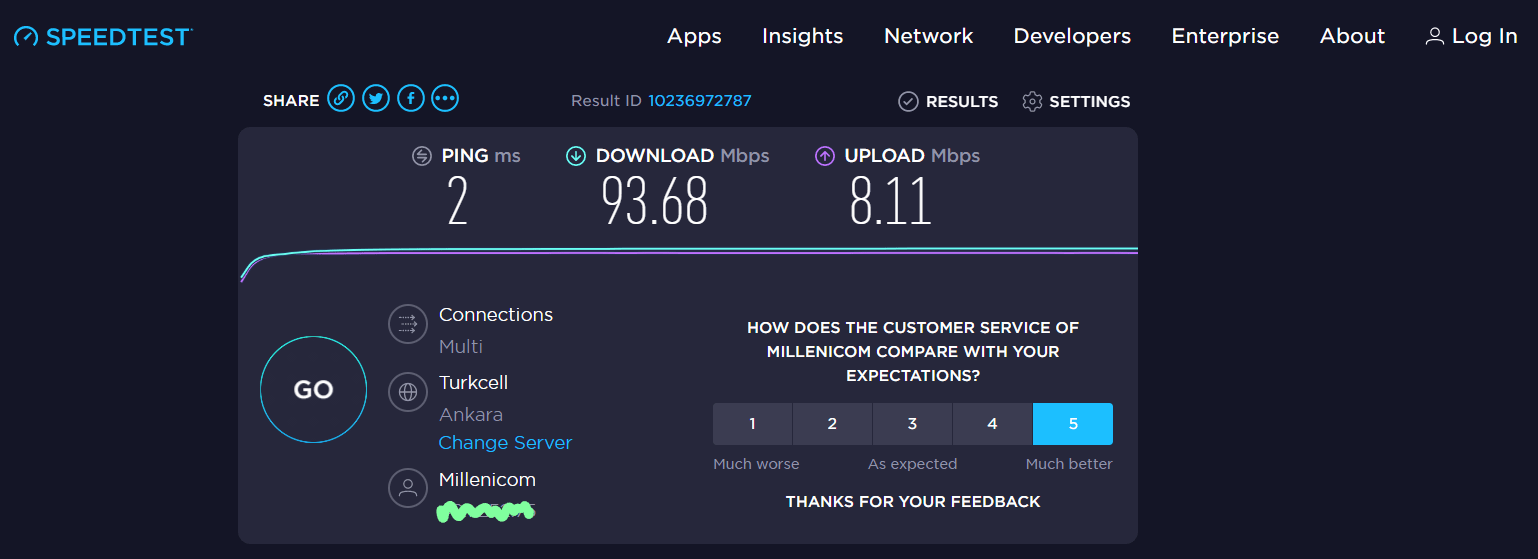Open the Enterprise menu
1538x559 pixels.
(1225, 36)
